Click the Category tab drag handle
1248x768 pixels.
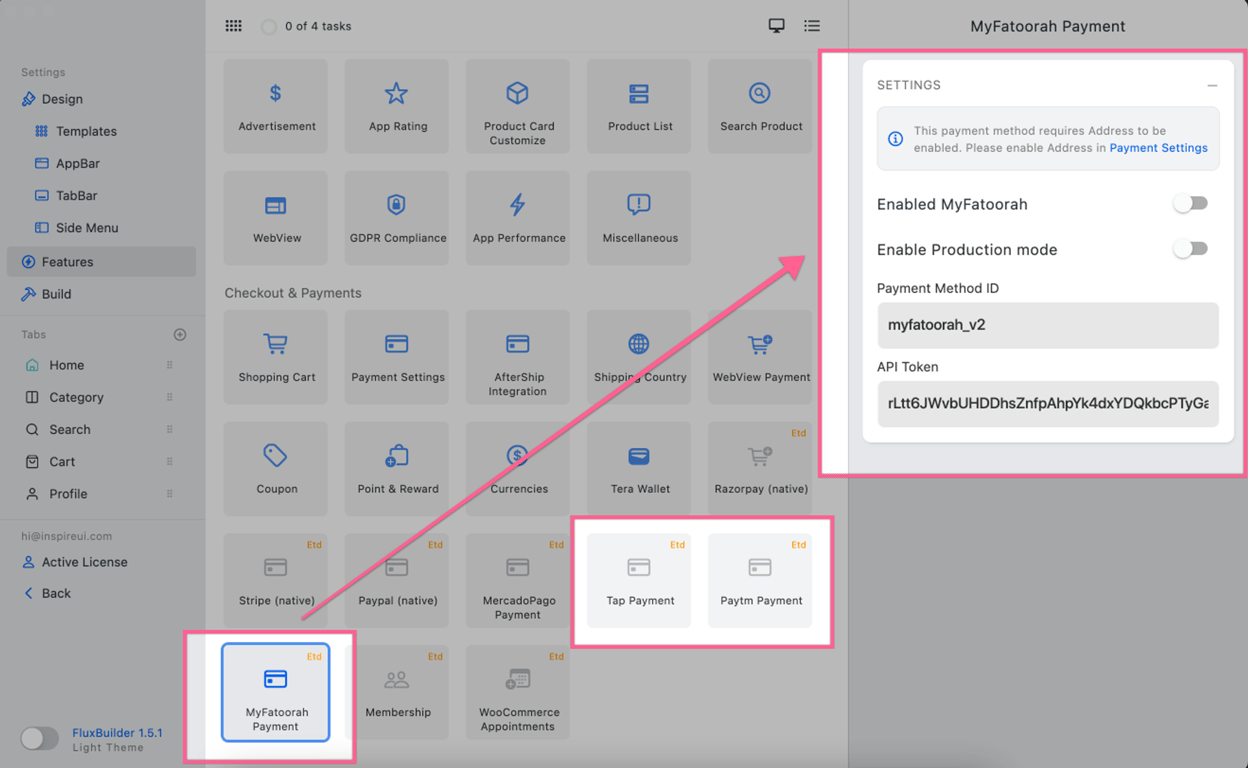(169, 397)
